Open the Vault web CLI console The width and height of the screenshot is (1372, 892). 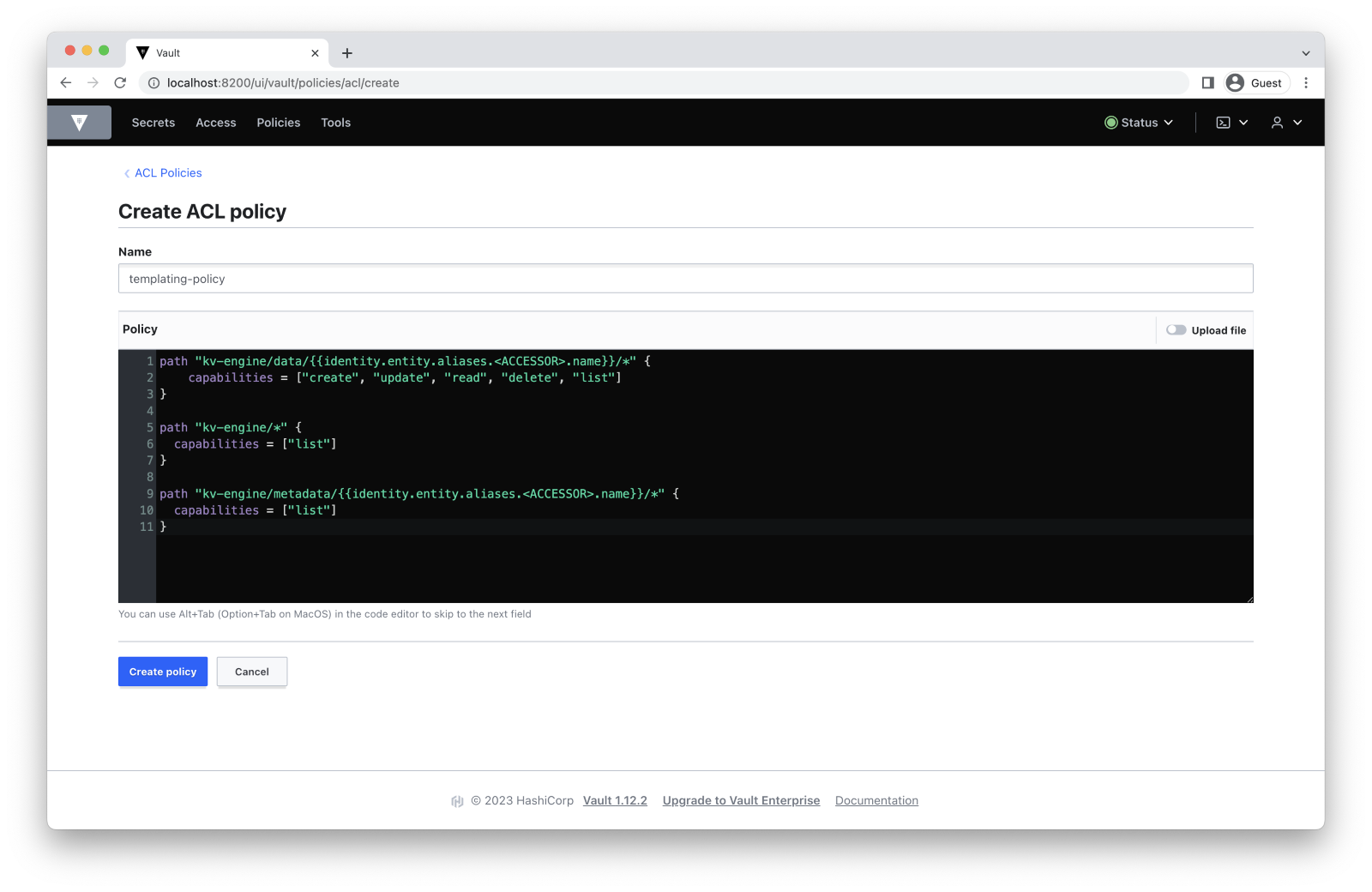coord(1223,122)
